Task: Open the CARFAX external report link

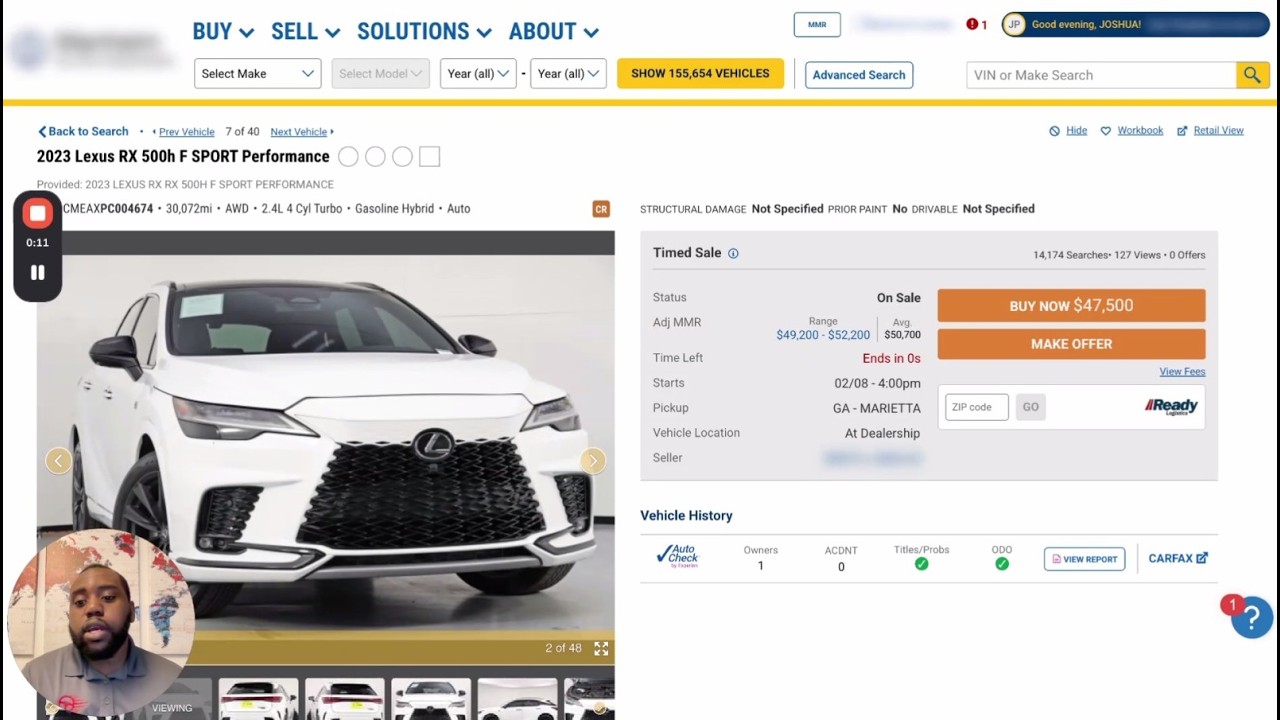Action: pos(1178,559)
